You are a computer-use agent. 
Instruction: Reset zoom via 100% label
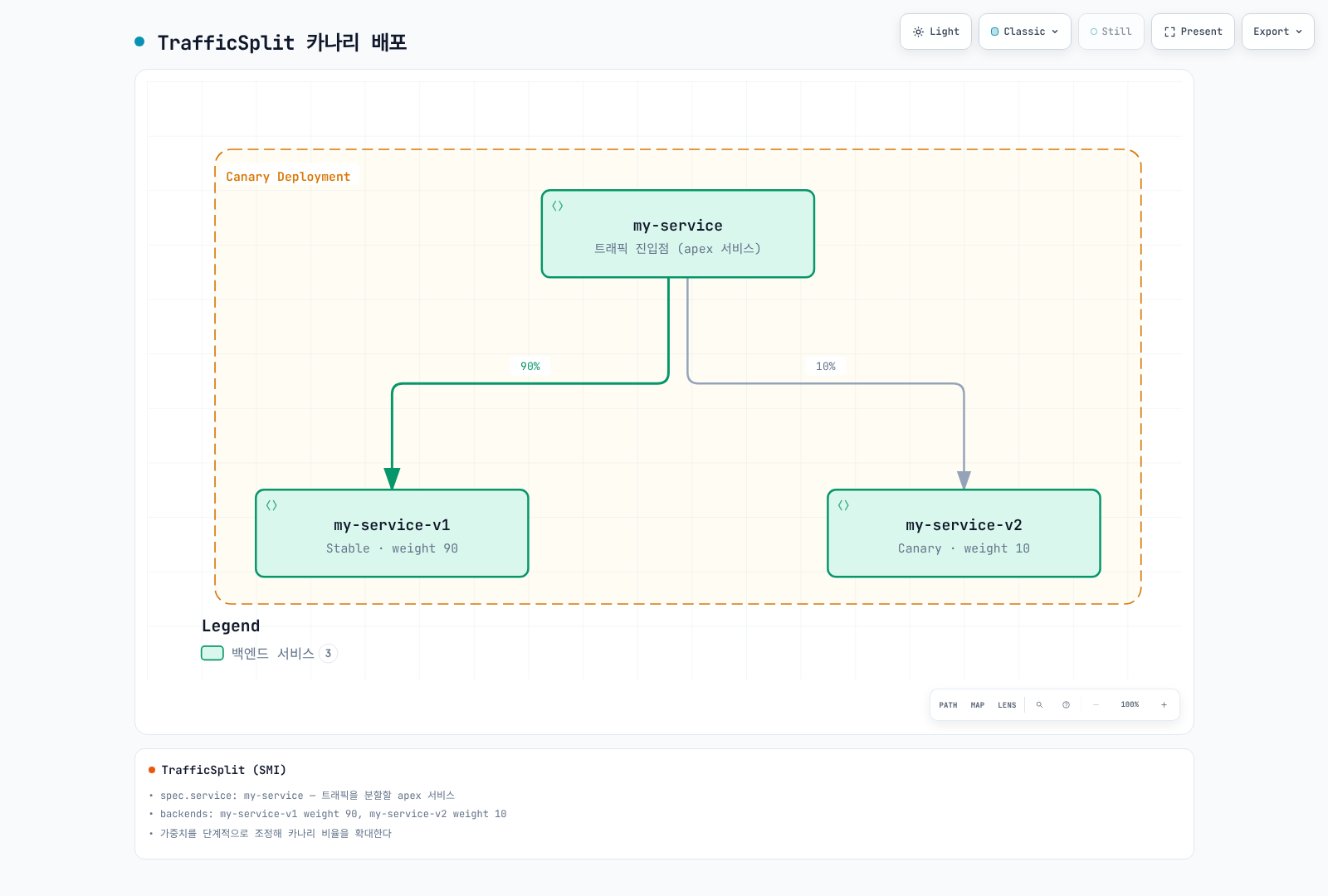click(x=1130, y=704)
